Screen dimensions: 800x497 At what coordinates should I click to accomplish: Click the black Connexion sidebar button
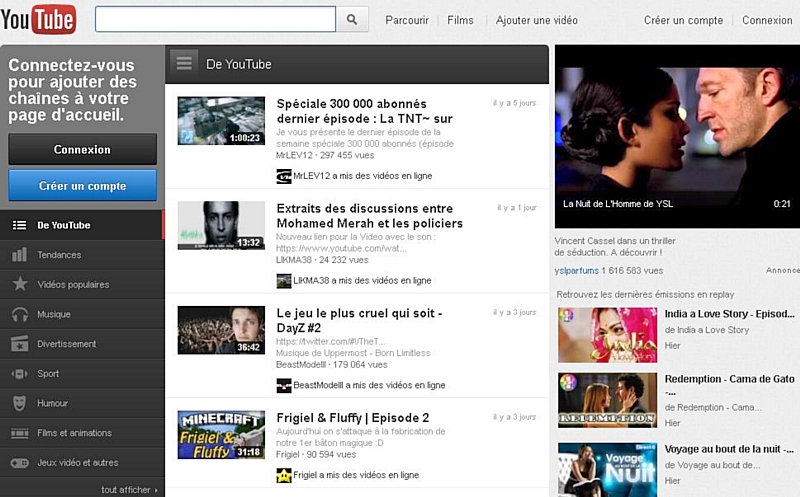point(82,150)
